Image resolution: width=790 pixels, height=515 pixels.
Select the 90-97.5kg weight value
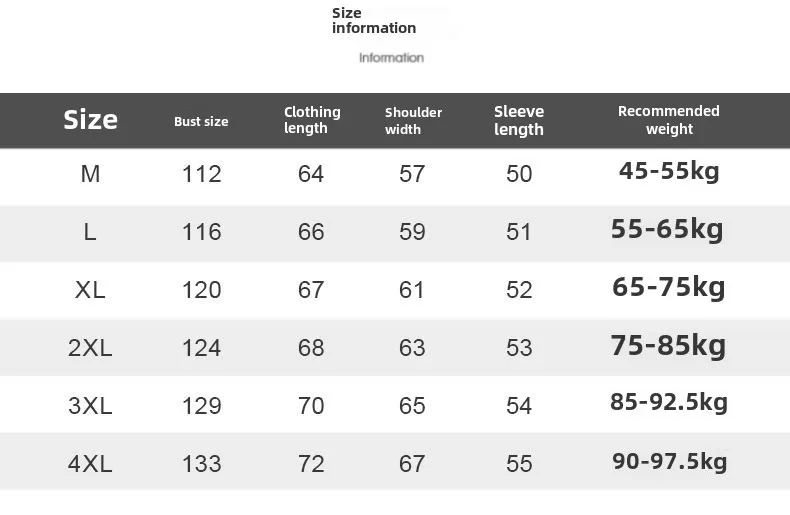[670, 461]
